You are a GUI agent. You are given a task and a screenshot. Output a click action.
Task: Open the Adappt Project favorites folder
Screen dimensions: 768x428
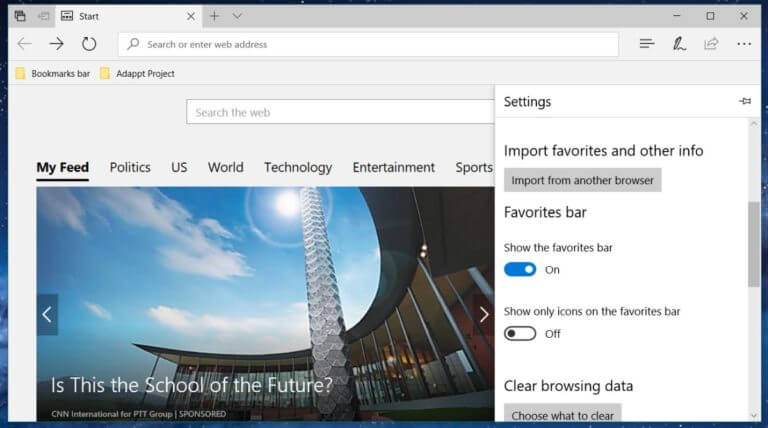coord(137,73)
